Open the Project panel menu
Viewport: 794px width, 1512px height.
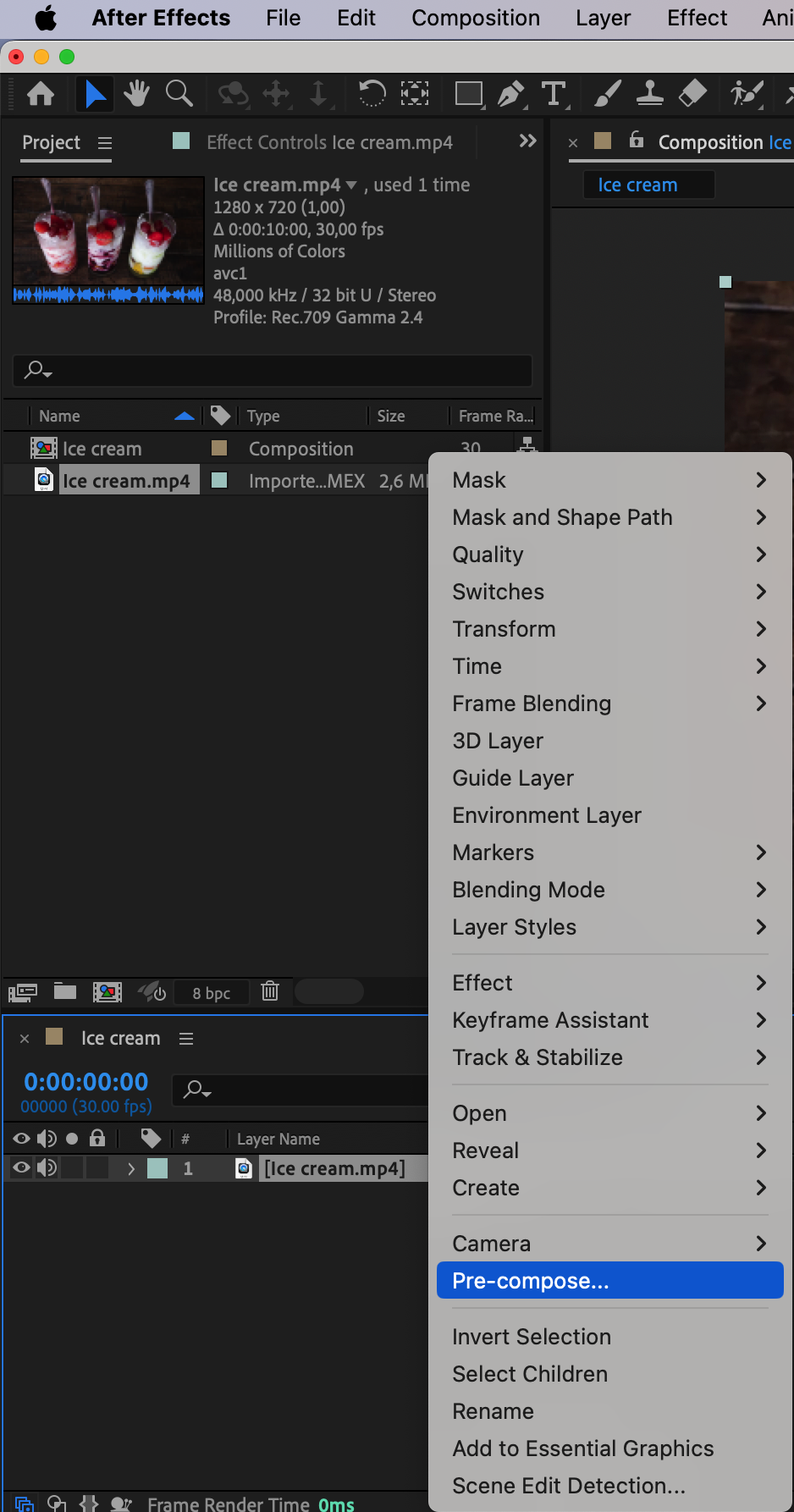pos(105,143)
